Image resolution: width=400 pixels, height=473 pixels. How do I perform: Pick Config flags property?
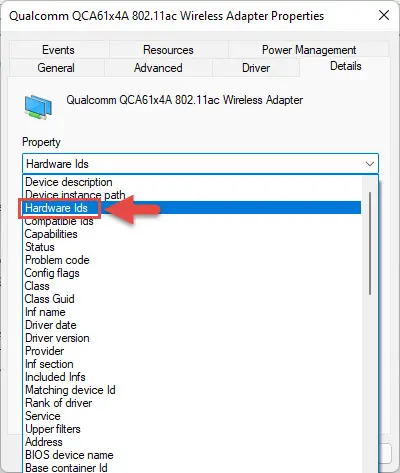click(193, 273)
